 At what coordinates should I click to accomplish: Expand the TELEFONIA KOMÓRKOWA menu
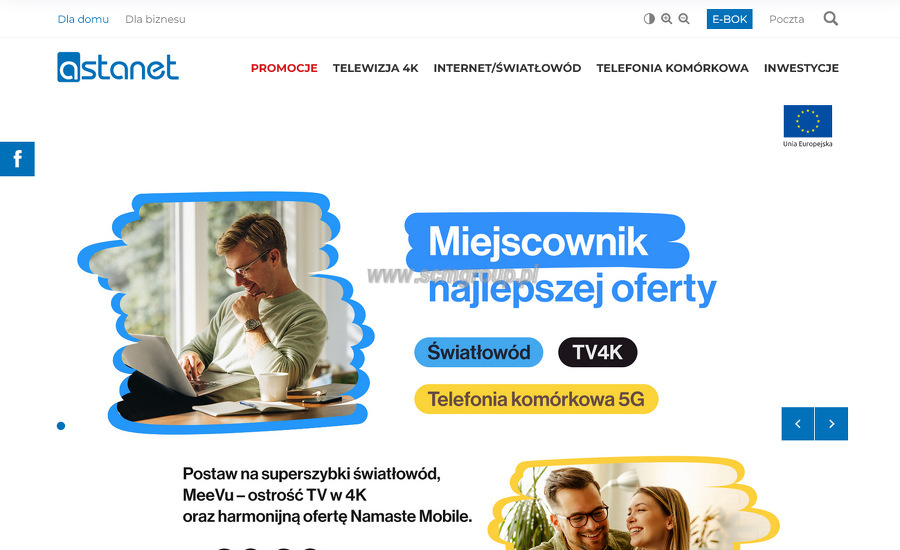[672, 68]
